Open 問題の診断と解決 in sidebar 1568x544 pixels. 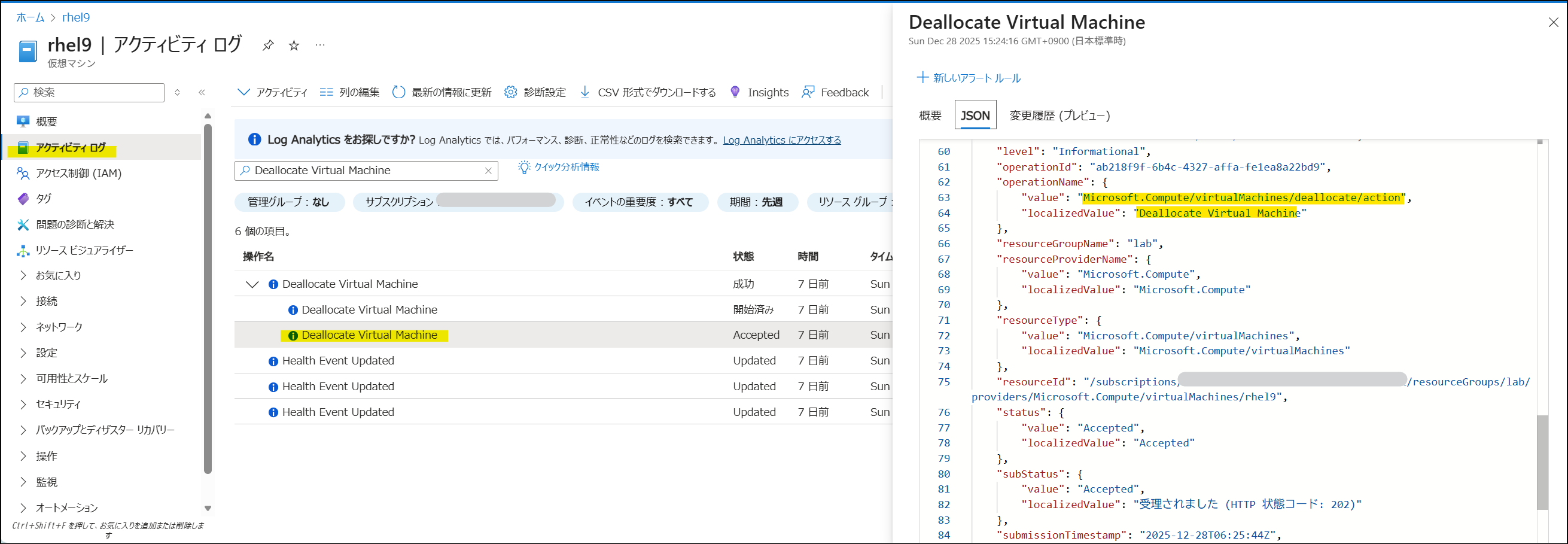pos(75,225)
